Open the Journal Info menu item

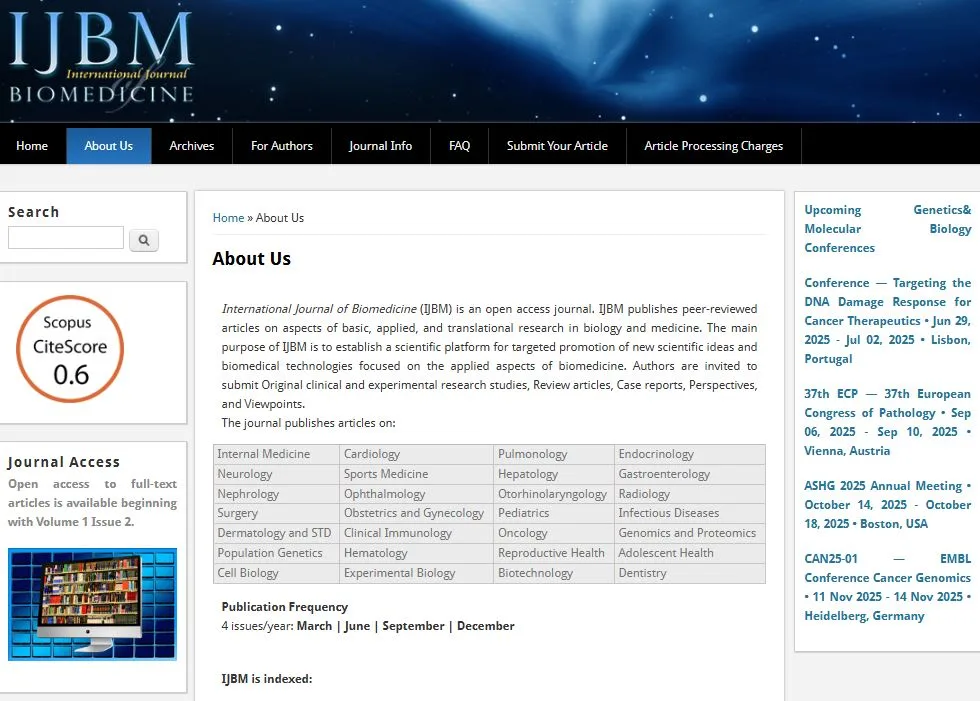380,146
